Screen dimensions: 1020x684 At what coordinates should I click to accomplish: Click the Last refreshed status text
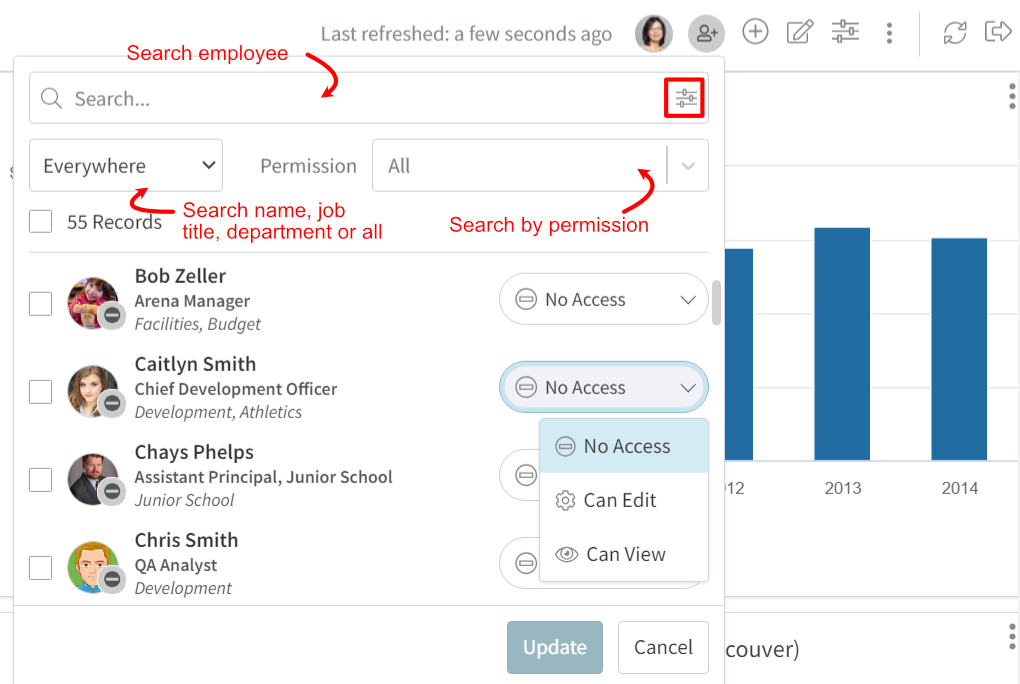(466, 34)
